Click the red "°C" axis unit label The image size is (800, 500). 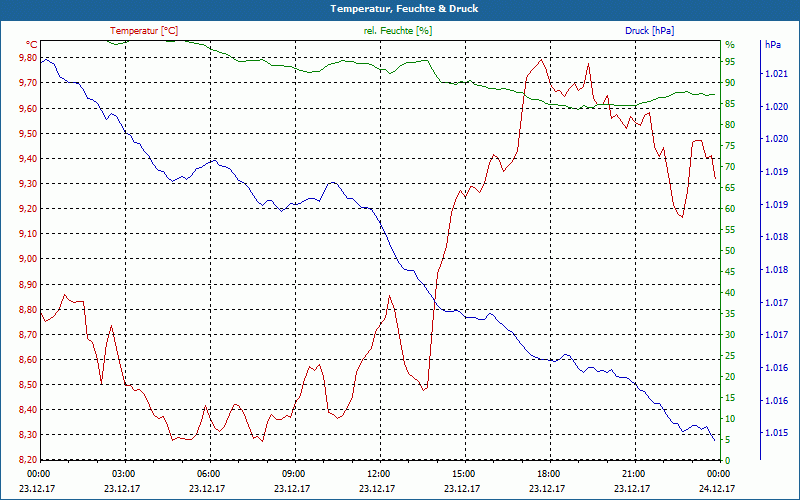pyautogui.click(x=32, y=45)
